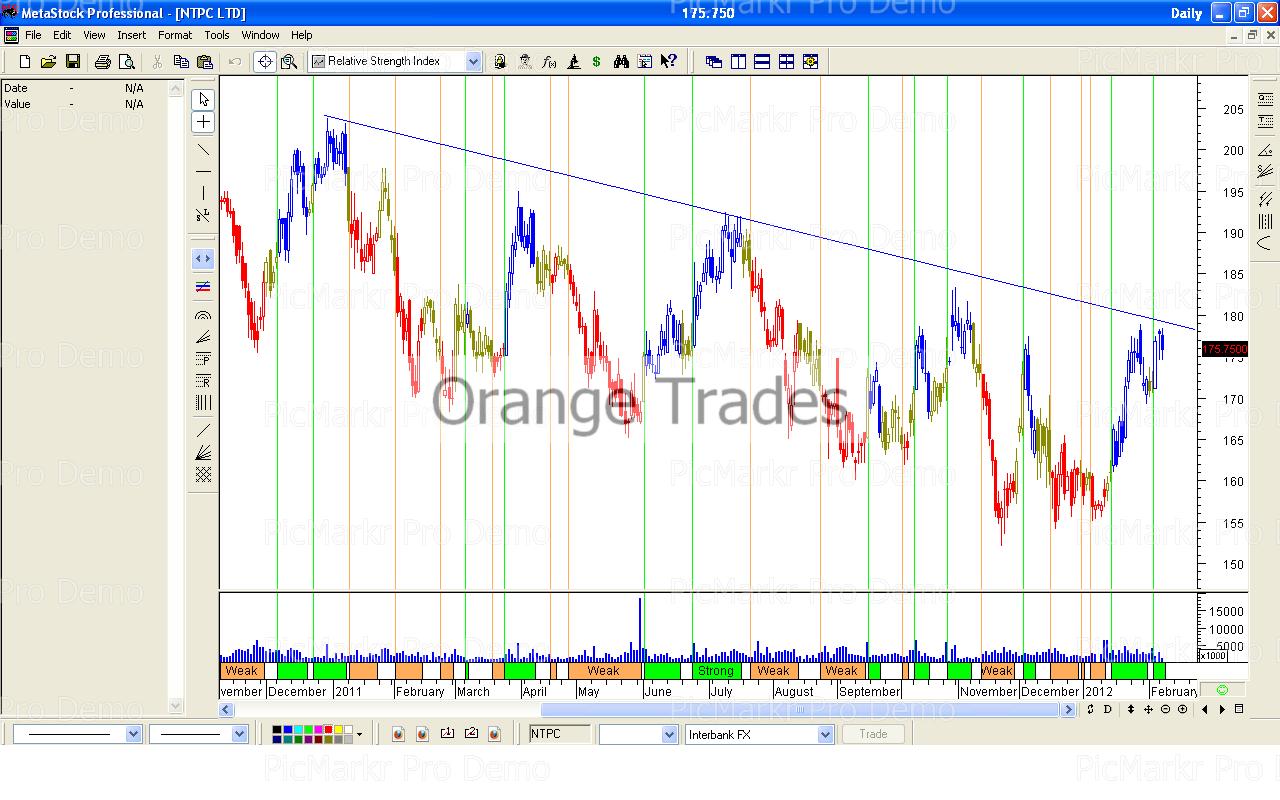The width and height of the screenshot is (1280, 800).
Task: Expand the first line style dropdown
Action: pyautogui.click(x=134, y=734)
